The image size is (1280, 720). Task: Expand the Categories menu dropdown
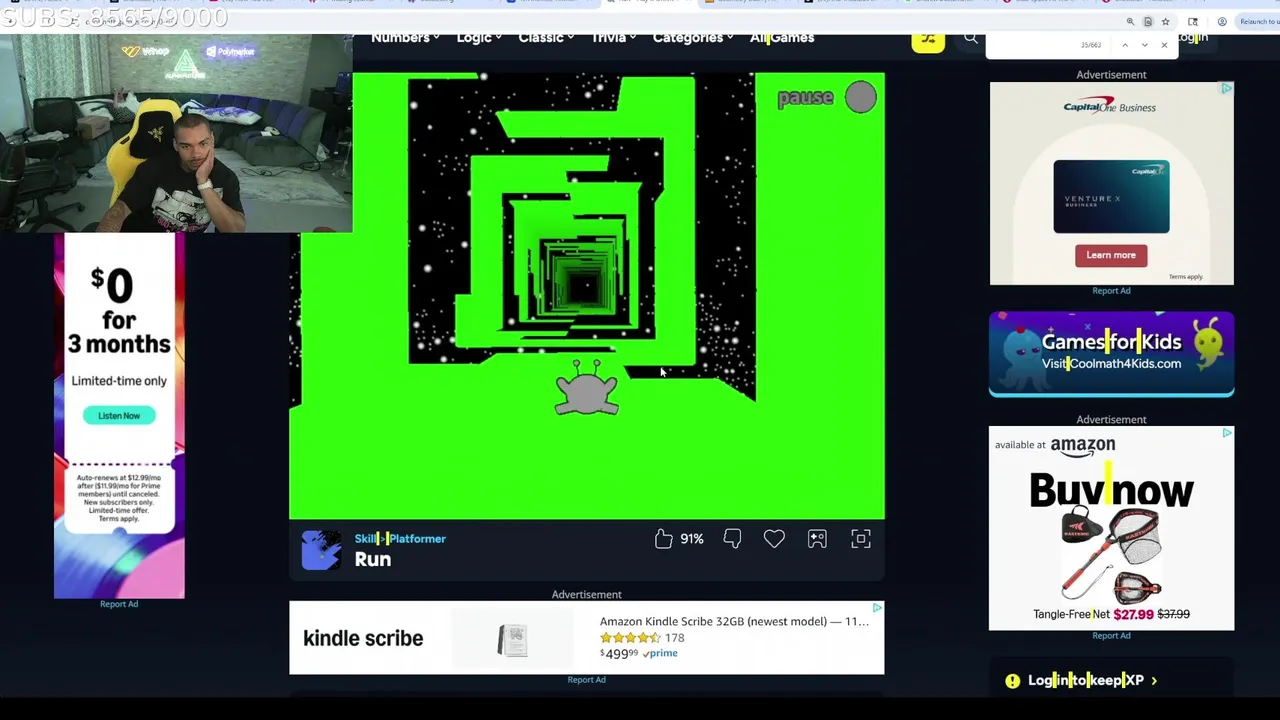coord(693,37)
